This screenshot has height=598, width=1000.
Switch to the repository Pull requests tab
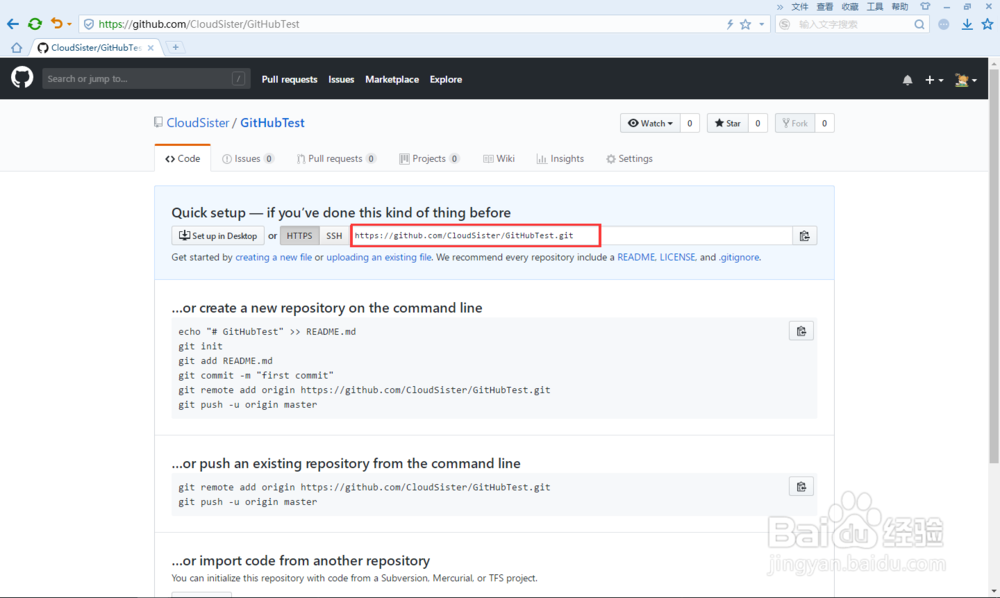tap(336, 159)
